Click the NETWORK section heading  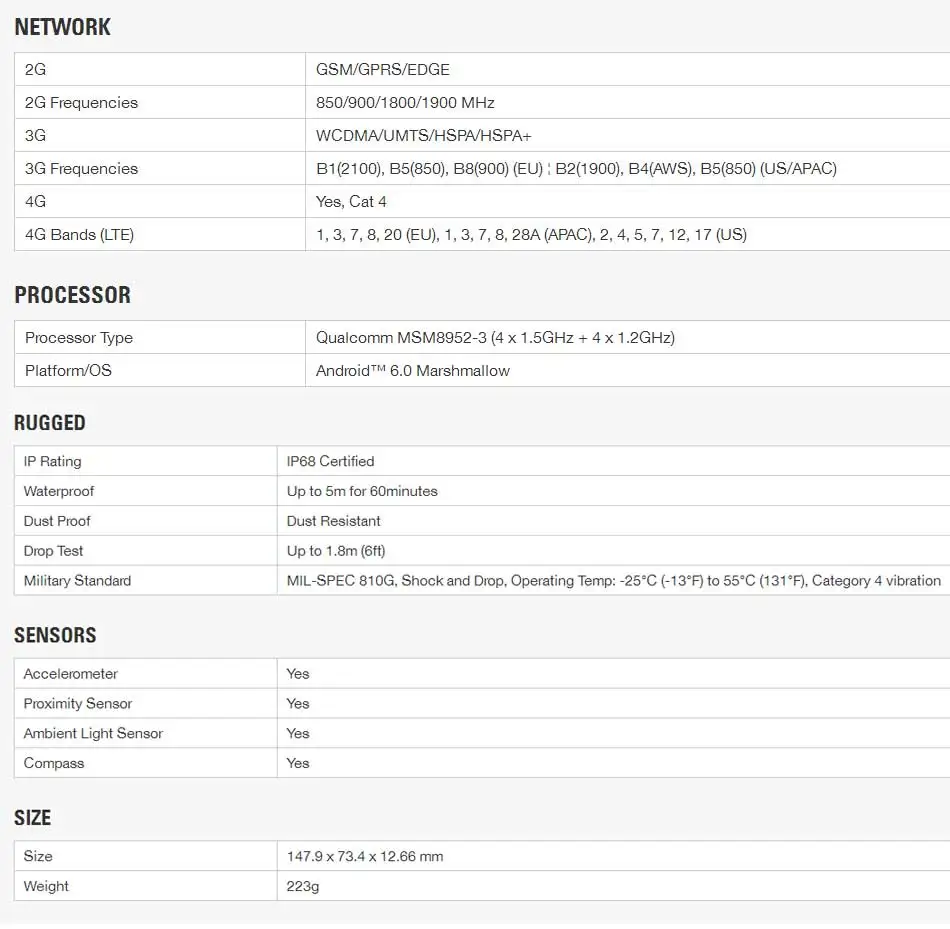point(62,27)
